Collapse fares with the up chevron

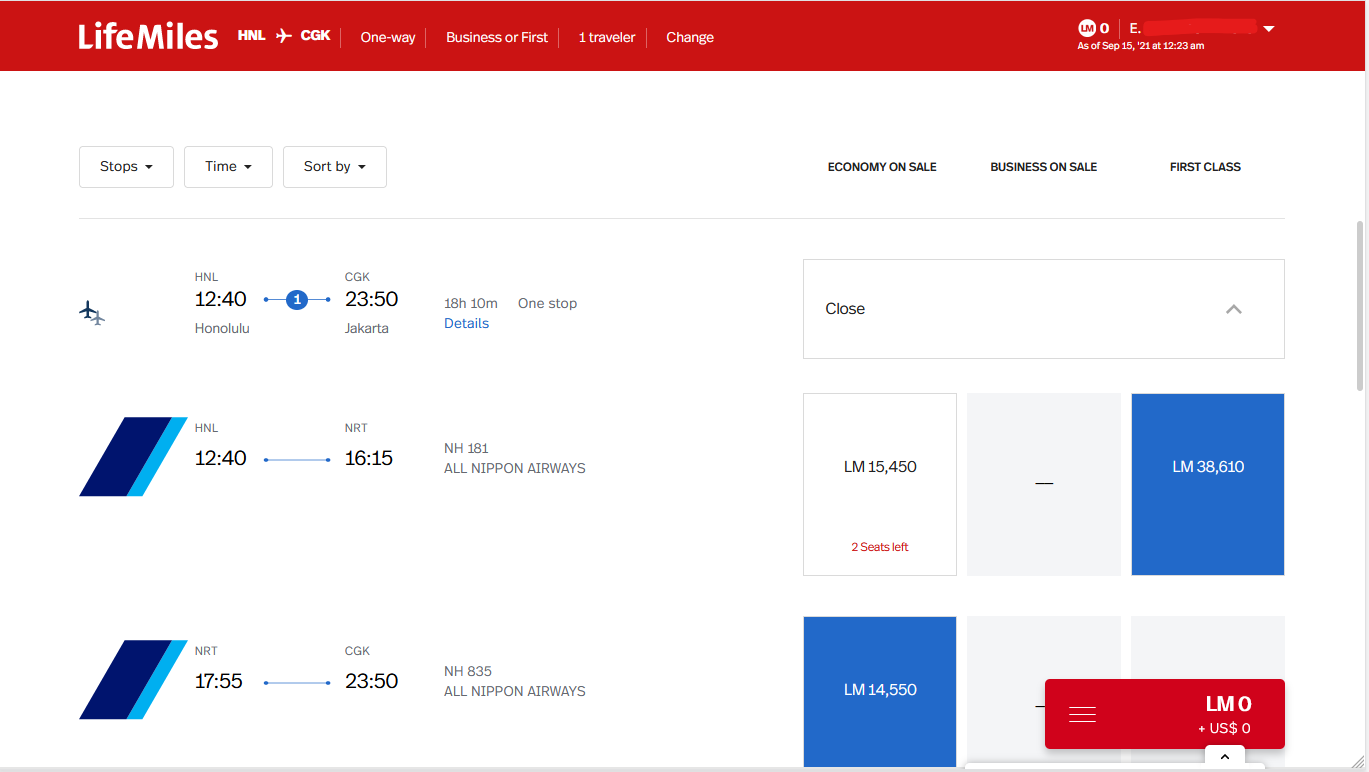click(x=1234, y=309)
